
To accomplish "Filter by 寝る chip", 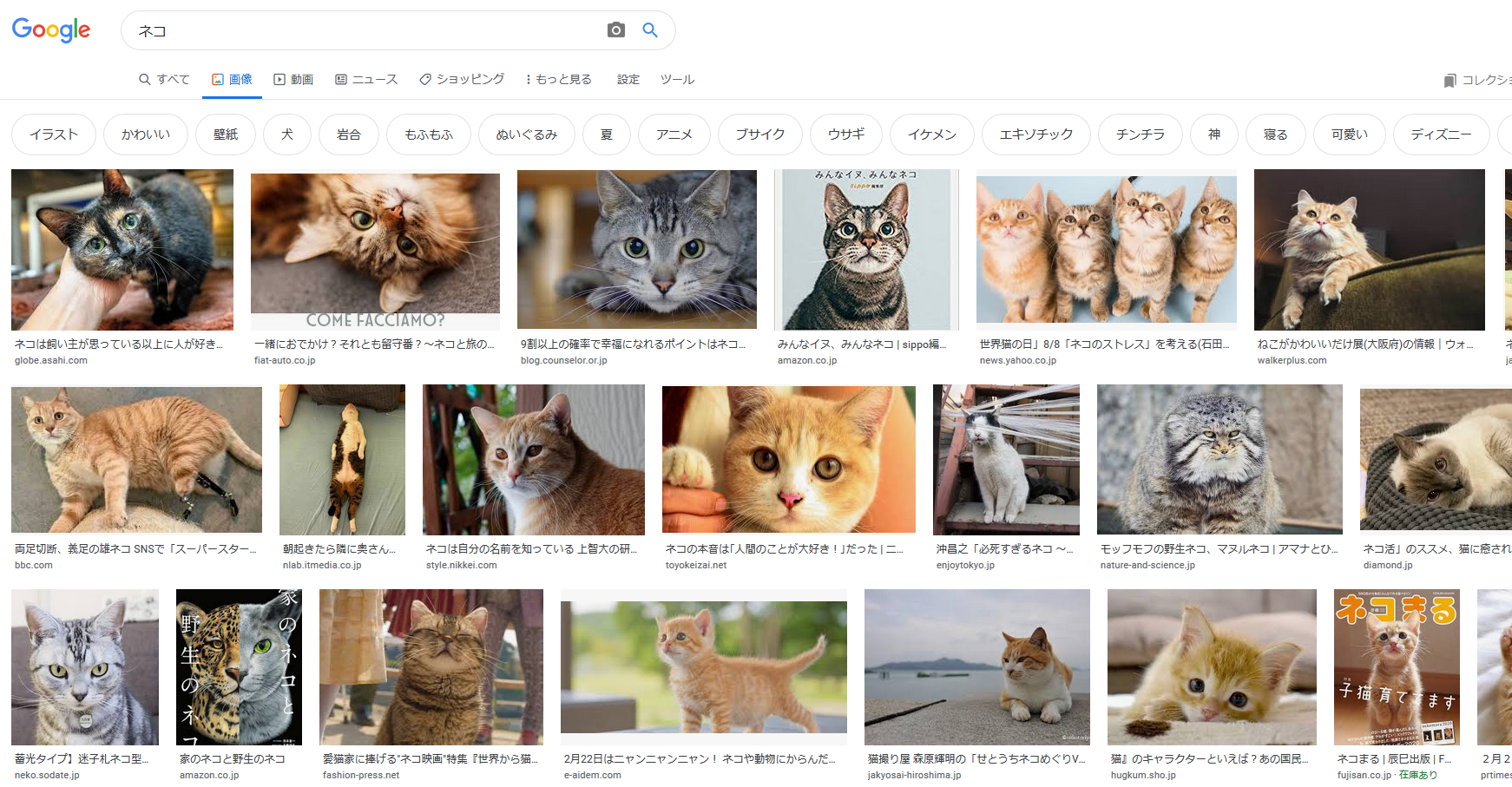I will (x=1276, y=134).
